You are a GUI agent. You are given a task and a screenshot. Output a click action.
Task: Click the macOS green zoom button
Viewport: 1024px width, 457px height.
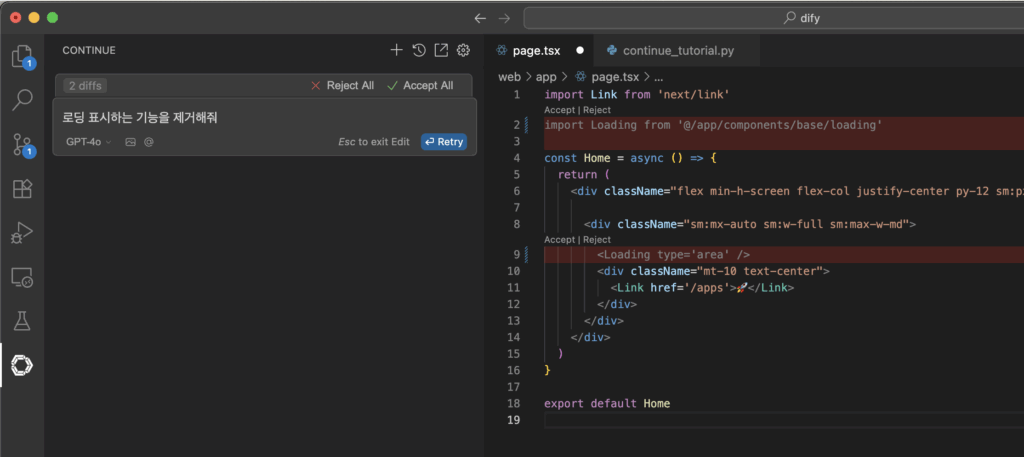point(52,18)
